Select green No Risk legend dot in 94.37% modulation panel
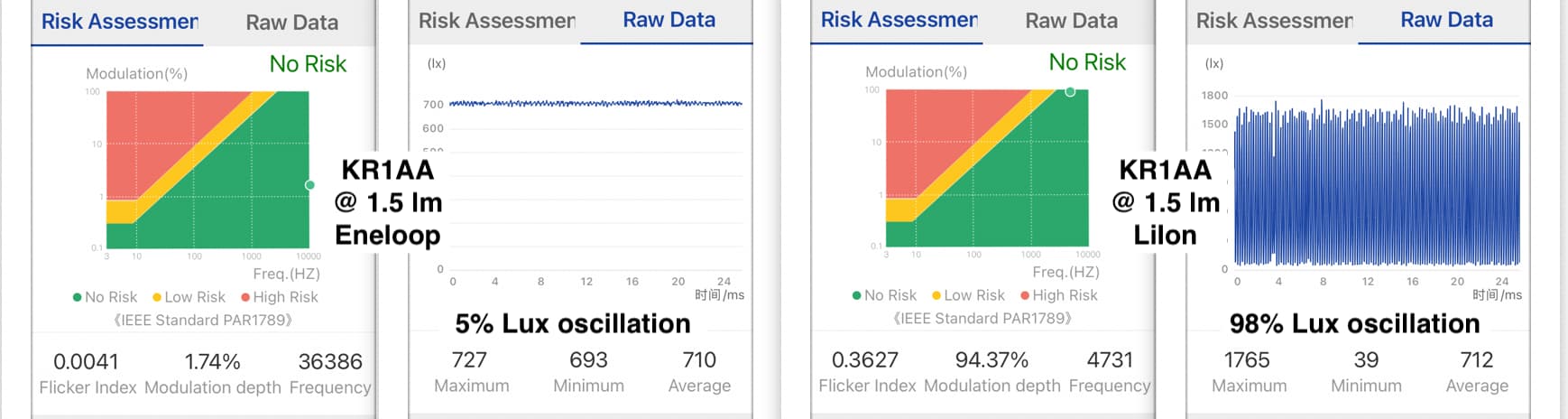This screenshot has width=1568, height=419. coord(857,295)
